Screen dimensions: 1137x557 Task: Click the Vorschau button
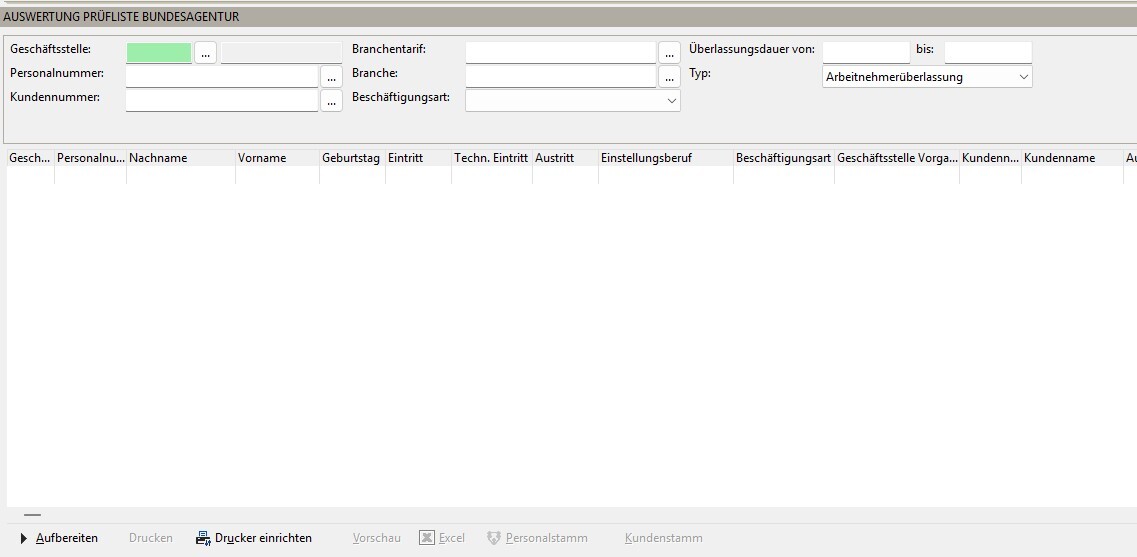[x=376, y=538]
